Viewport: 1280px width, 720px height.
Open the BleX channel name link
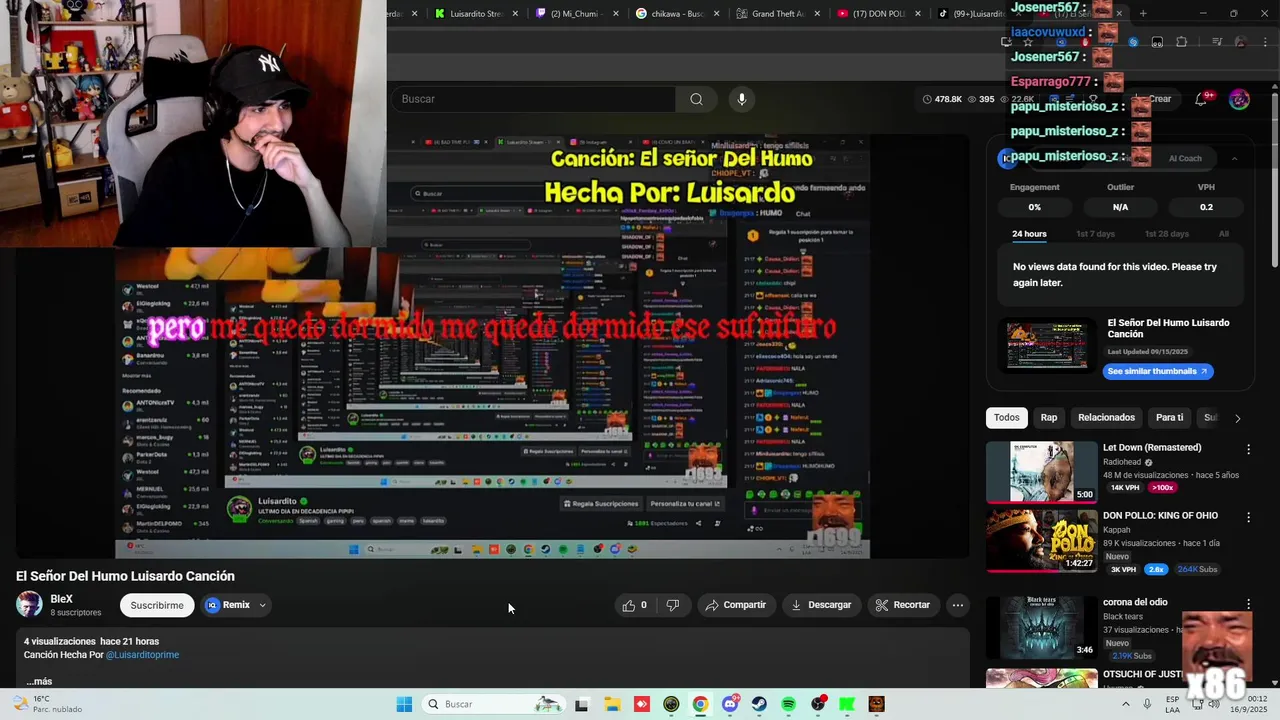pos(62,599)
